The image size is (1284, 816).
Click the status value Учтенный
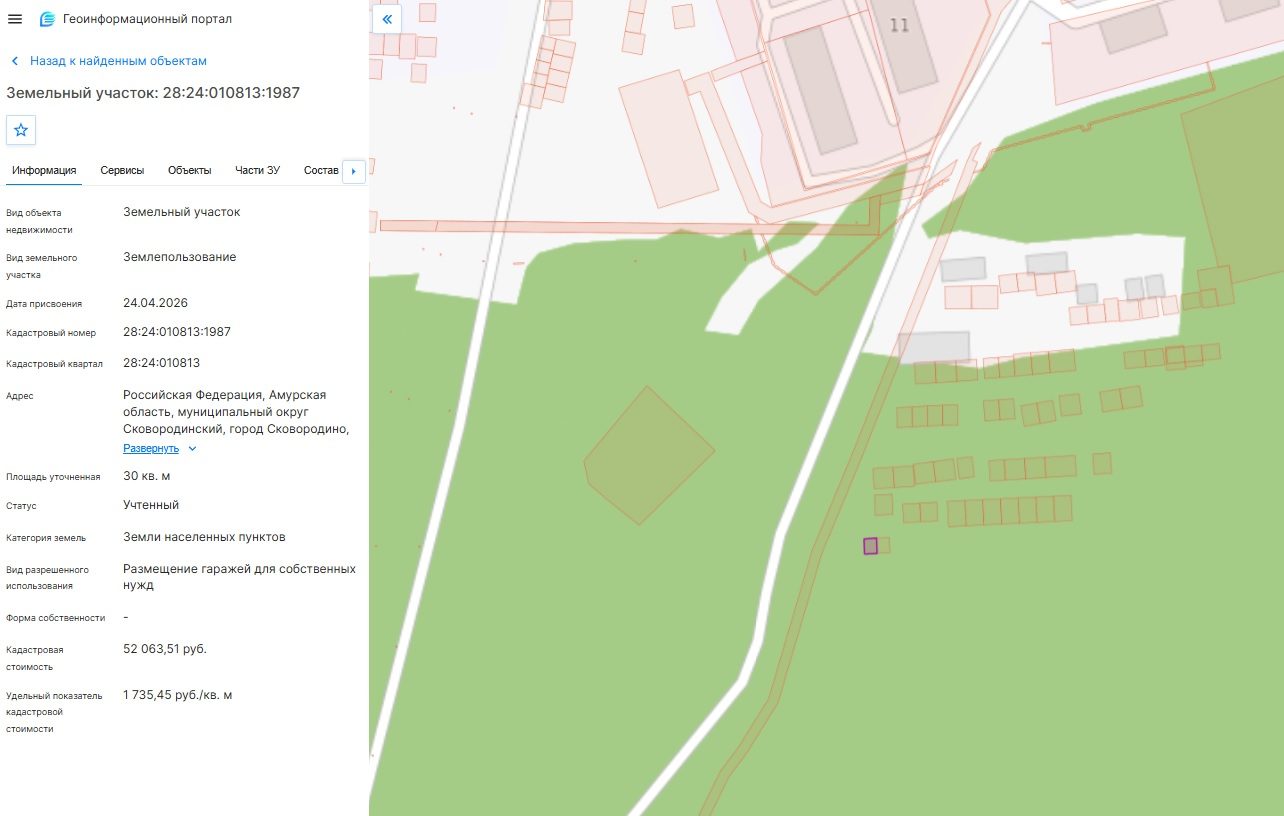click(151, 505)
